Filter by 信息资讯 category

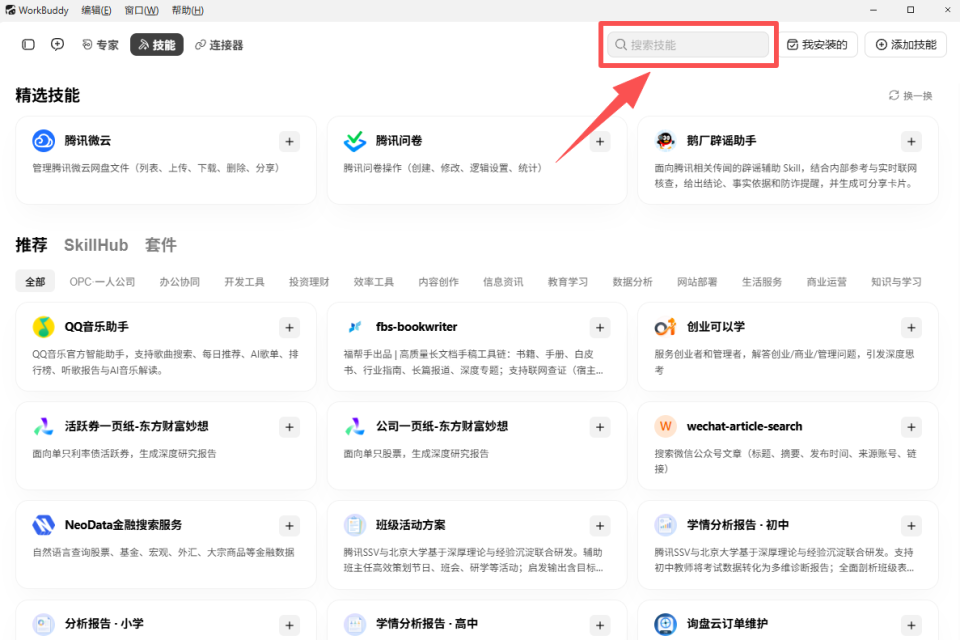[x=503, y=282]
